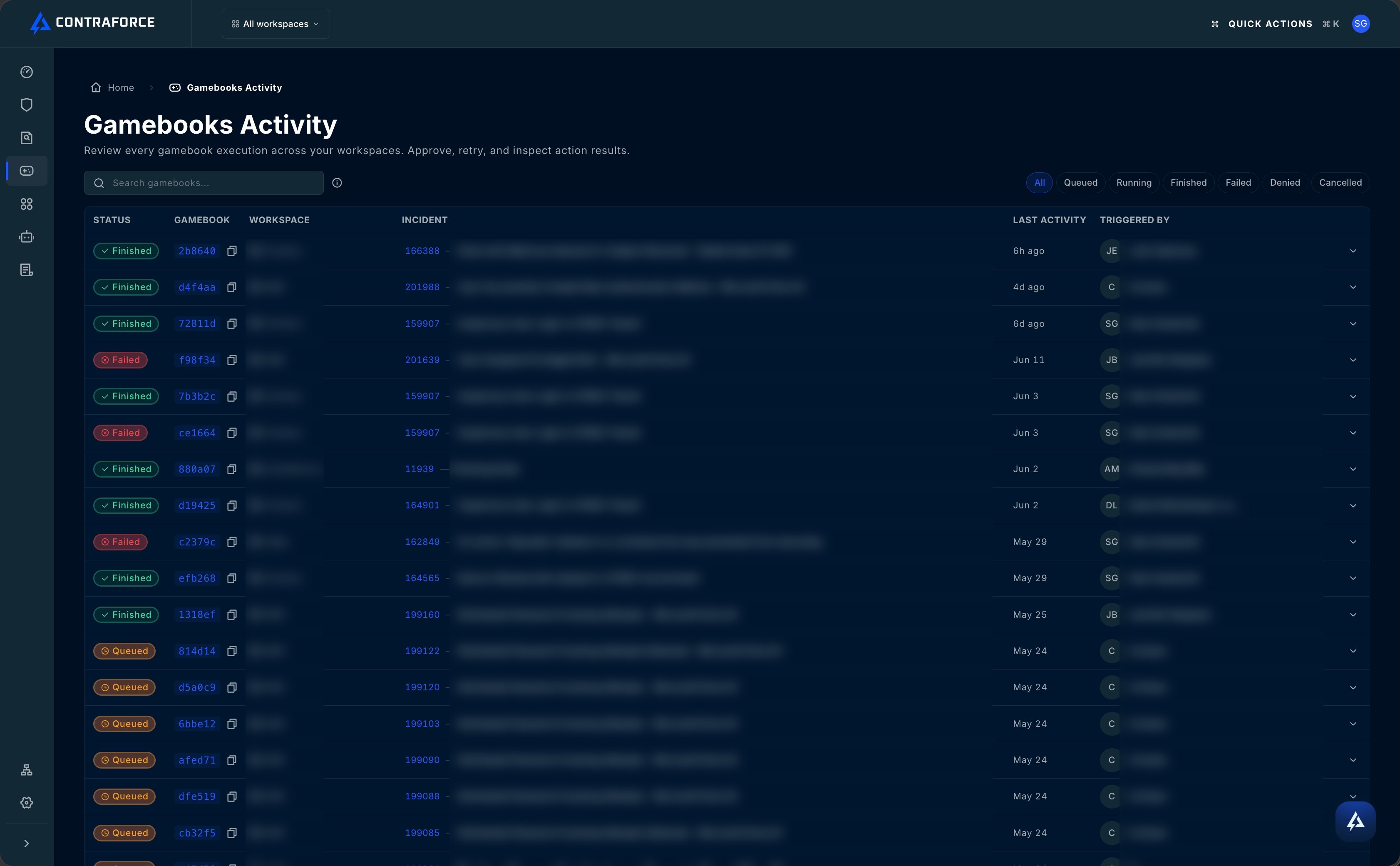Click the search info icon
Viewport: 1400px width, 866px height.
337,183
